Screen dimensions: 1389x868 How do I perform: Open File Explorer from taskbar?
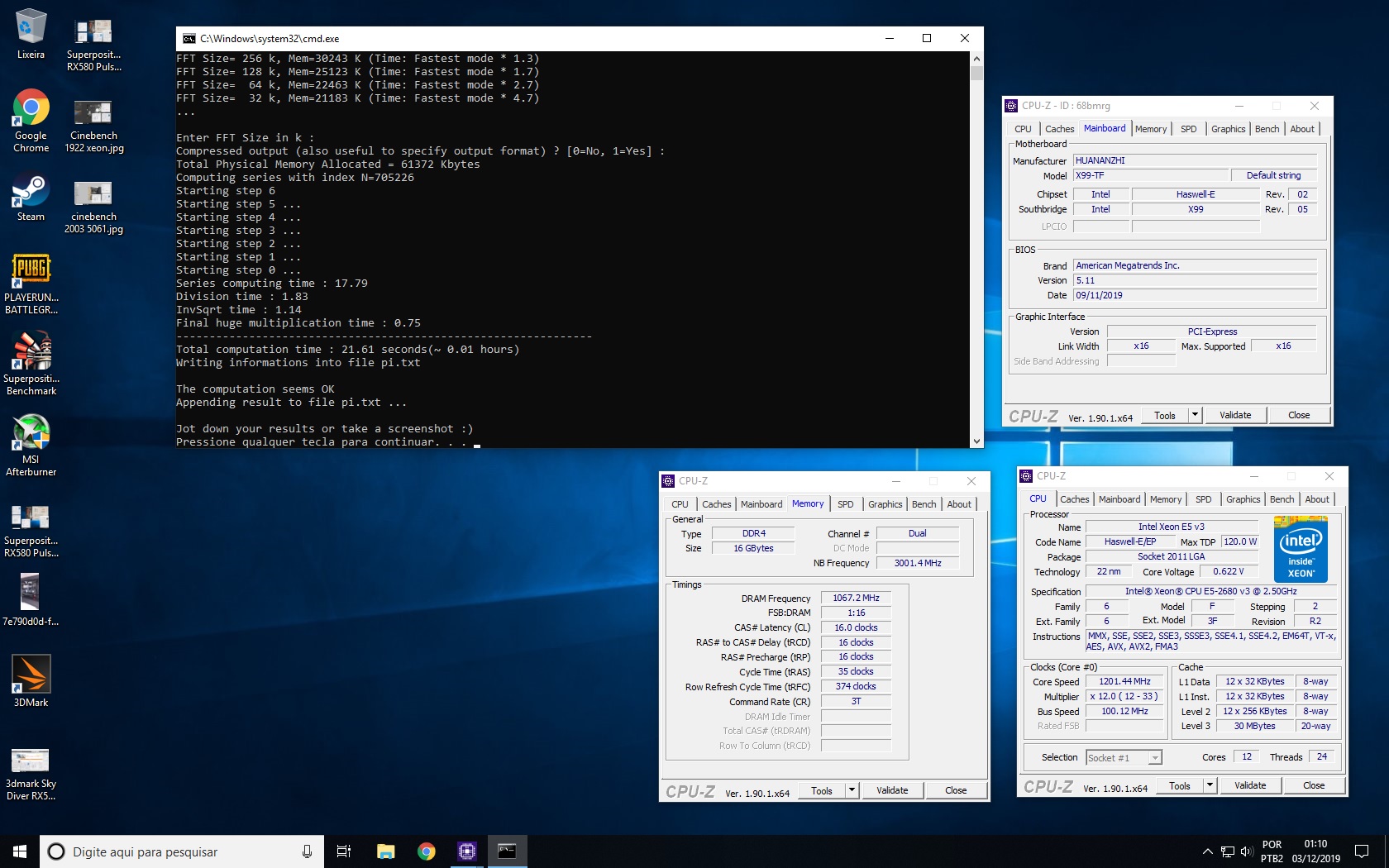coord(385,851)
